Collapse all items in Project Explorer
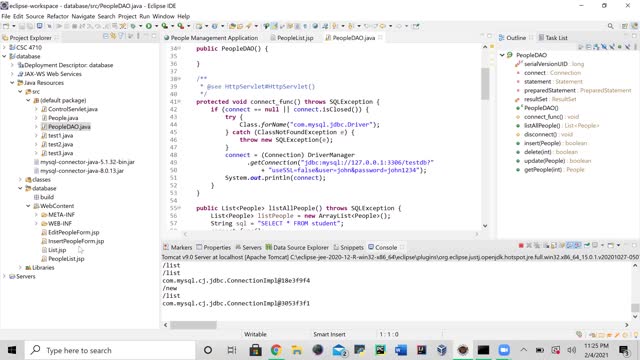640x360 pixels. coord(106,36)
